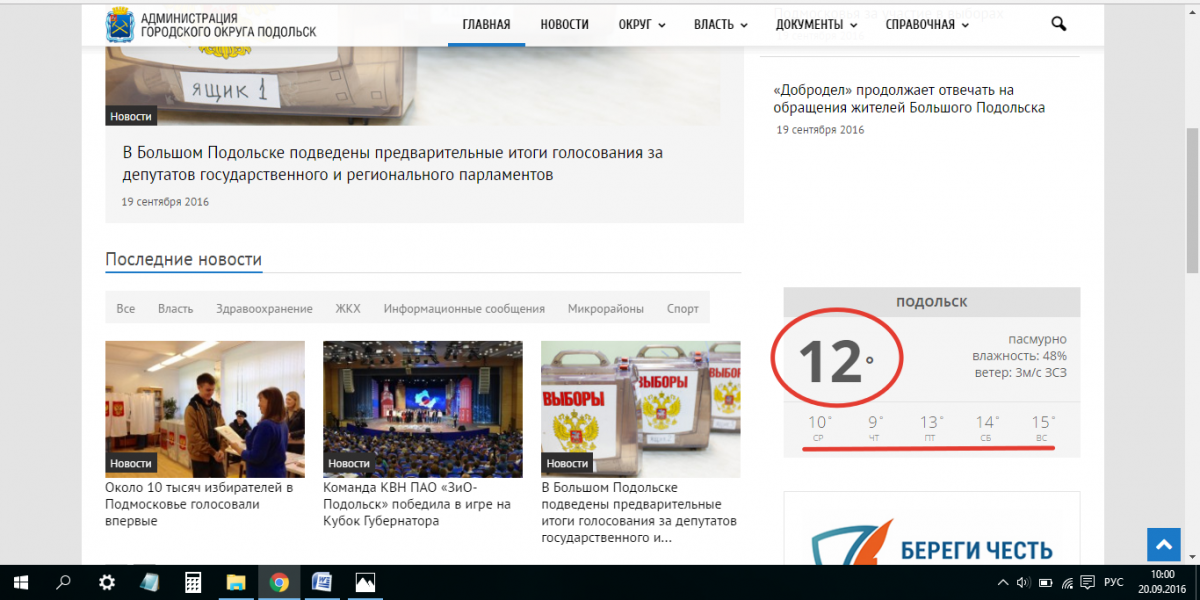Open the КВН «ЗиО-Подольск» news article link
The width and height of the screenshot is (1200, 600).
pos(417,504)
